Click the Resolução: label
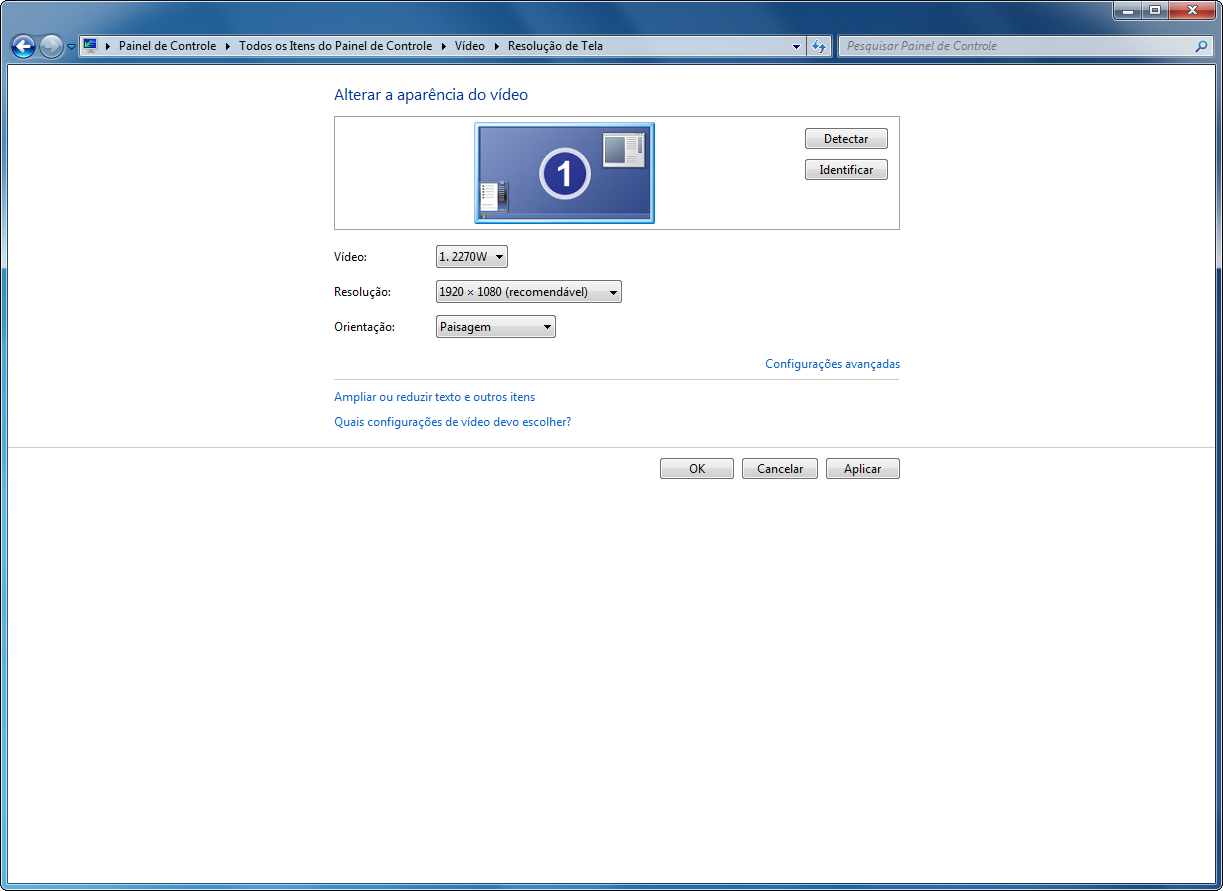The image size is (1223, 891). (x=362, y=292)
